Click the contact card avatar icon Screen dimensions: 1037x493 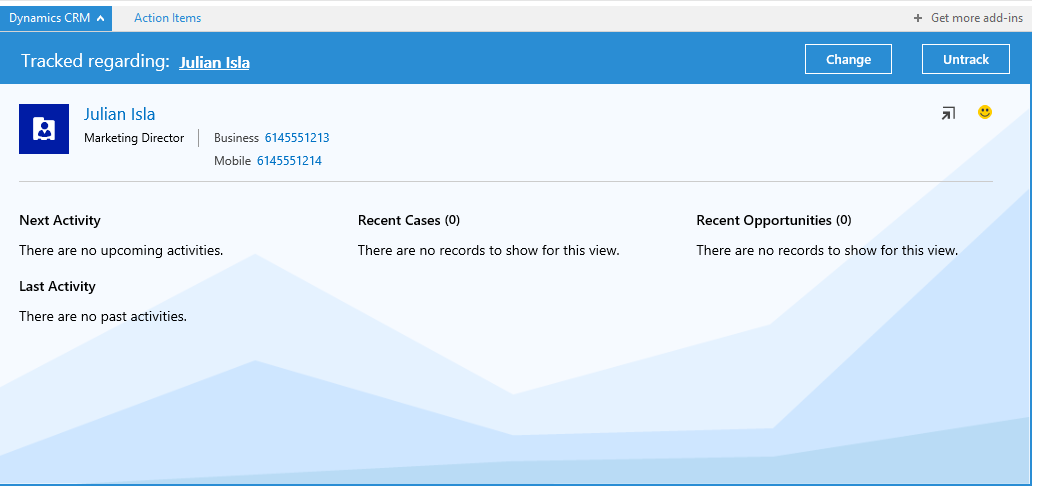44,129
